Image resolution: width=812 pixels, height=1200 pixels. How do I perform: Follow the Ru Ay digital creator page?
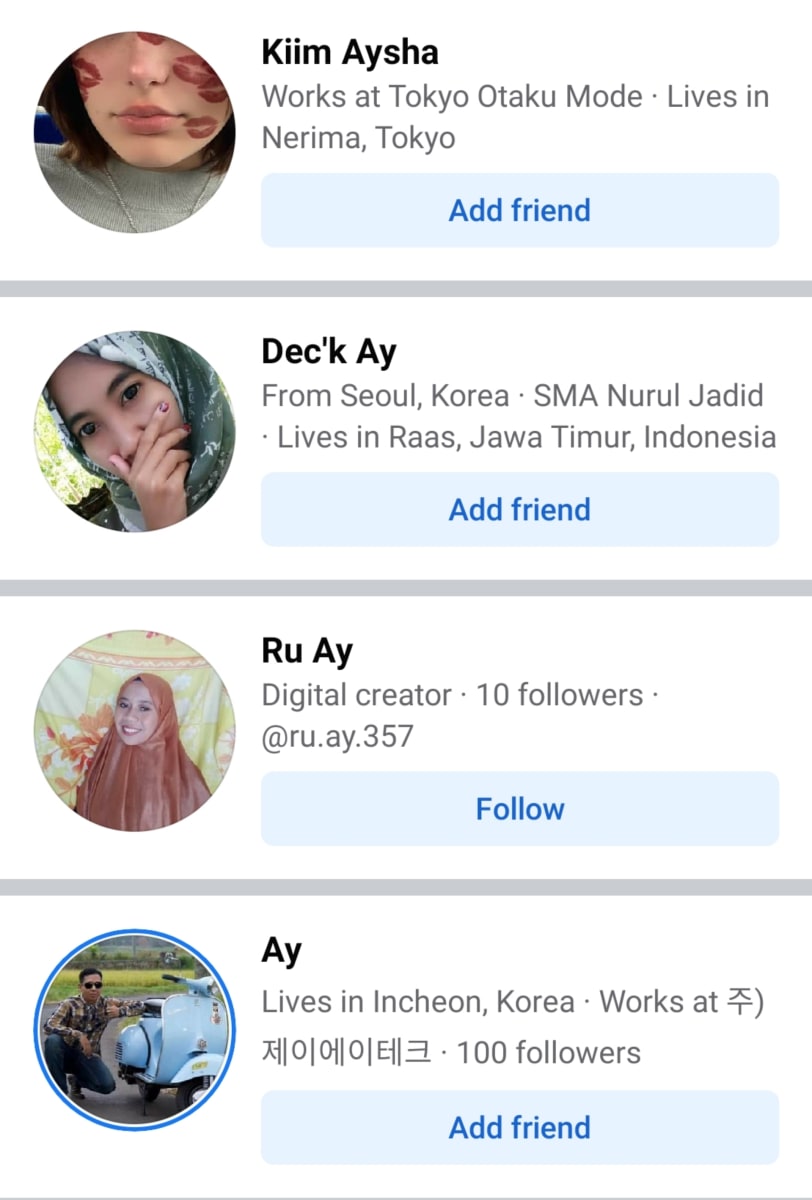520,808
